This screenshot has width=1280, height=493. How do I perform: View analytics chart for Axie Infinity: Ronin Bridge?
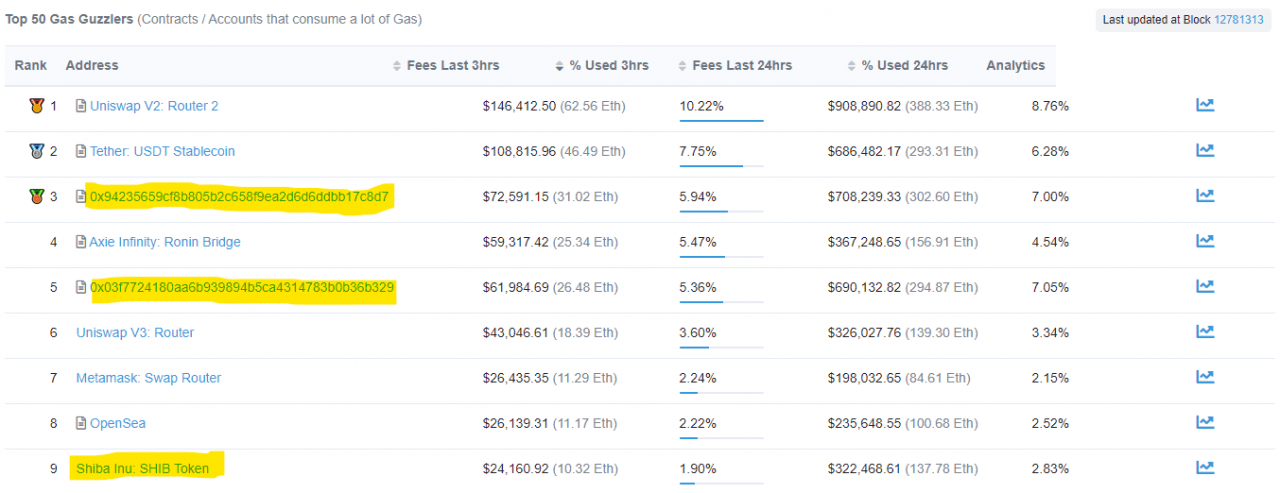(x=1205, y=241)
